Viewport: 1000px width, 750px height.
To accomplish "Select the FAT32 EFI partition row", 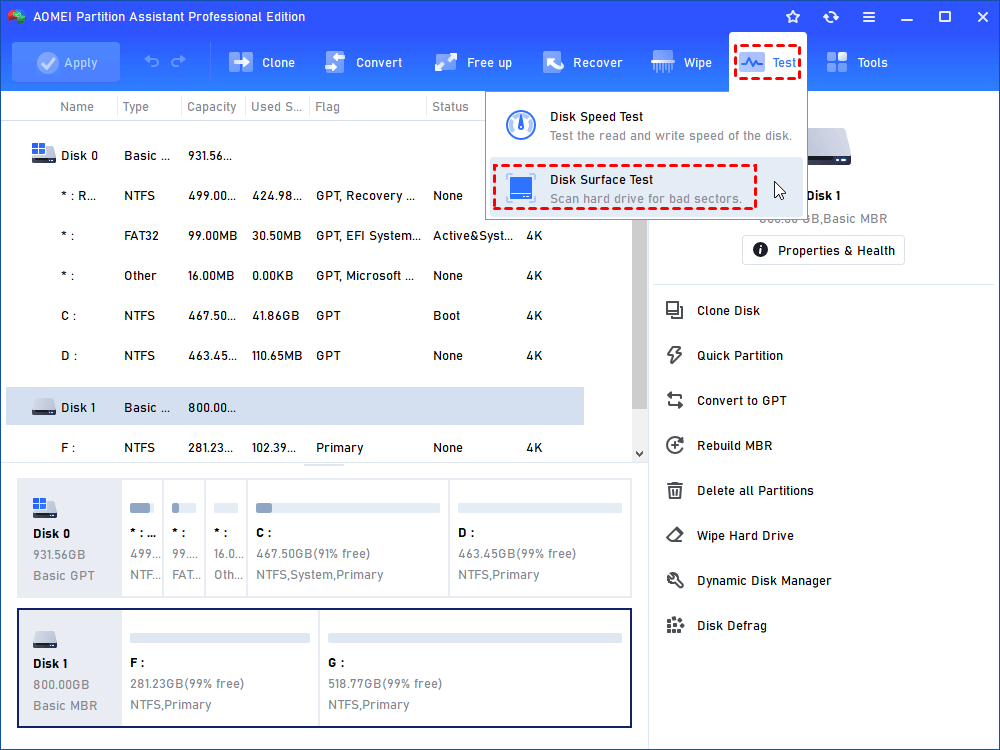I will coord(295,236).
